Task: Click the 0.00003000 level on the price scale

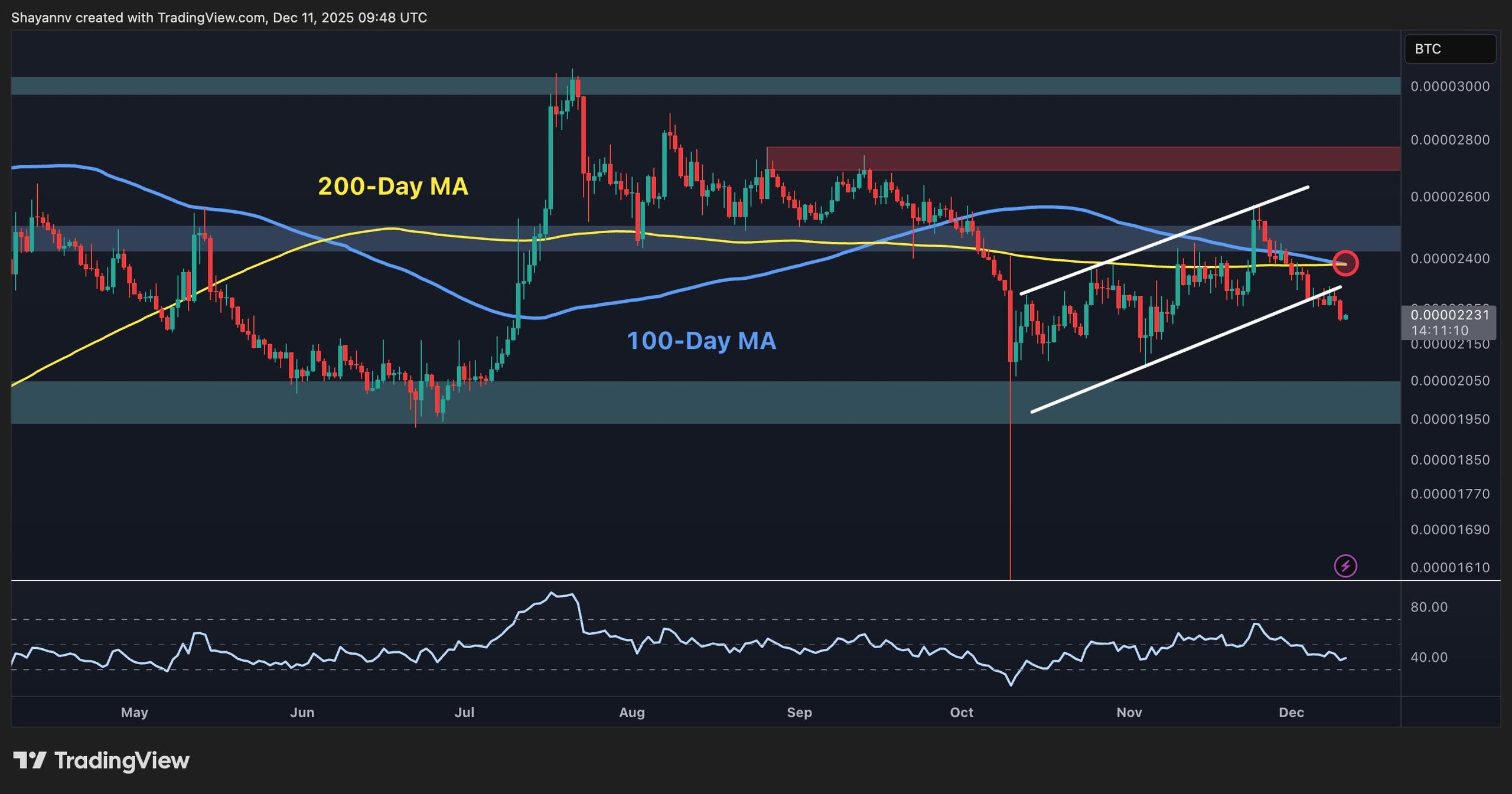Action: pyautogui.click(x=1453, y=87)
